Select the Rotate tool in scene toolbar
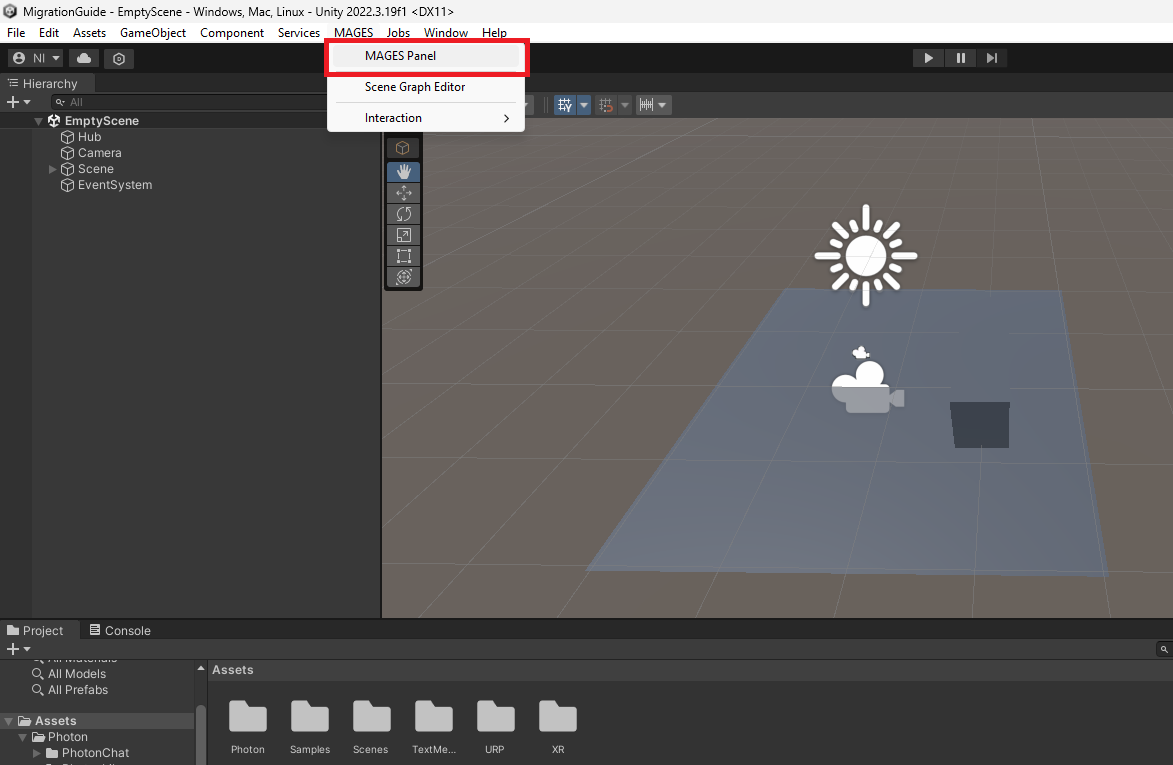1173x765 pixels. coord(403,214)
